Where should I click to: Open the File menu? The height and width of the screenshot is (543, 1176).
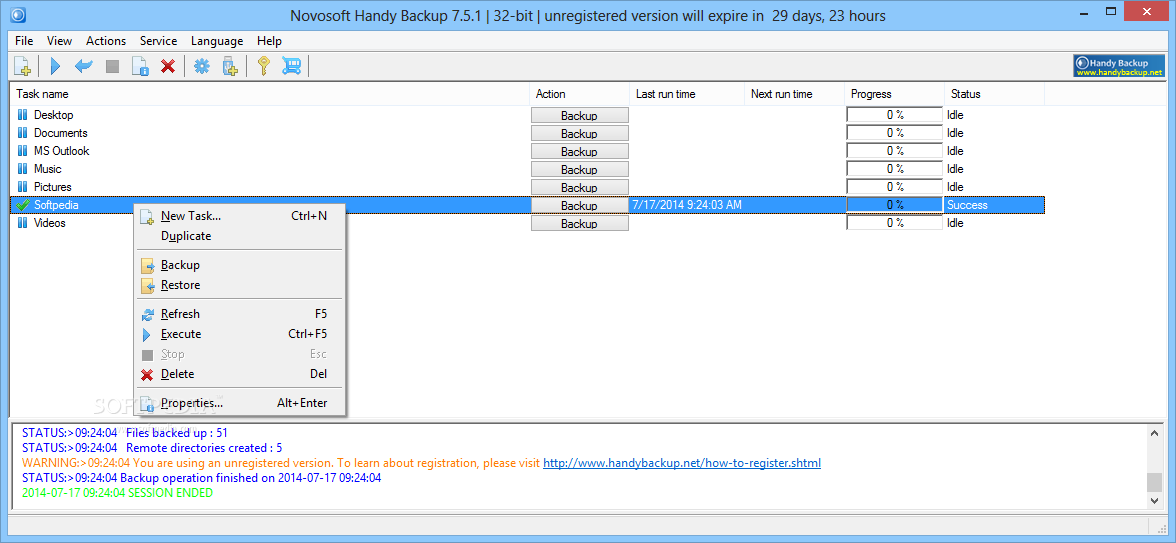coord(24,41)
